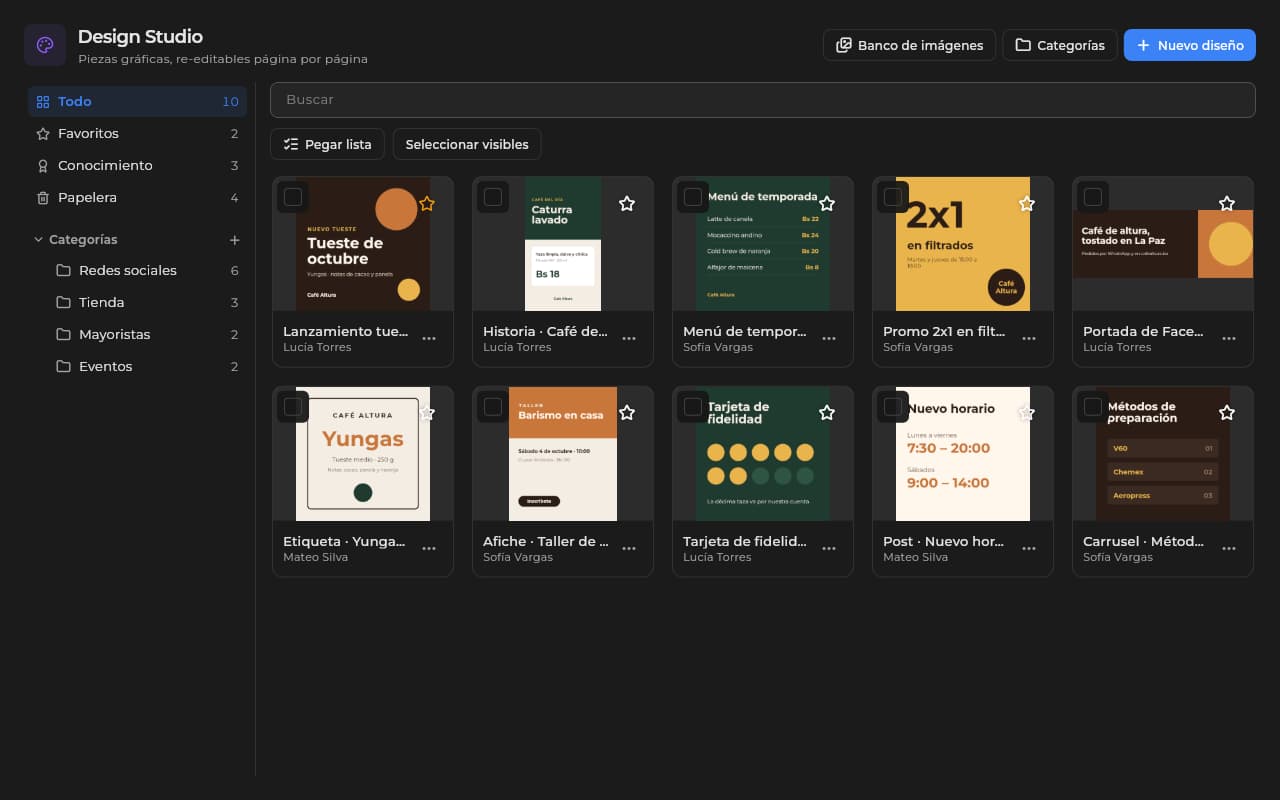This screenshot has height=800, width=1280.
Task: Open more options for Portada de Facebook card
Action: click(1229, 339)
